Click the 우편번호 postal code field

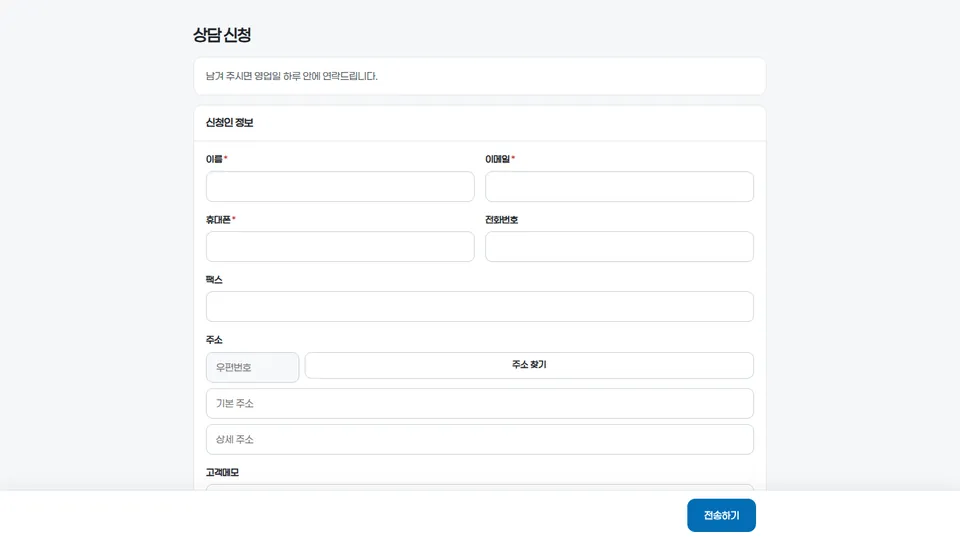(x=252, y=367)
